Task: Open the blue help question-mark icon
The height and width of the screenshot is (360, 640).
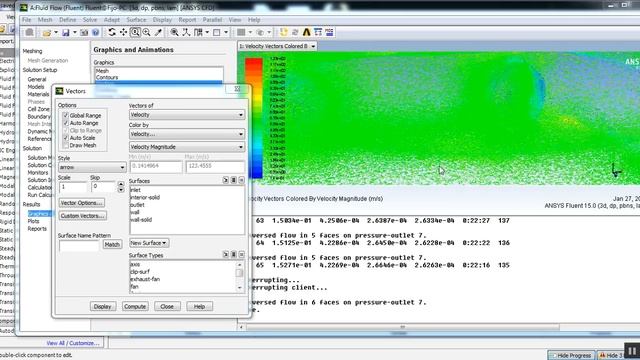Action: tap(96, 33)
